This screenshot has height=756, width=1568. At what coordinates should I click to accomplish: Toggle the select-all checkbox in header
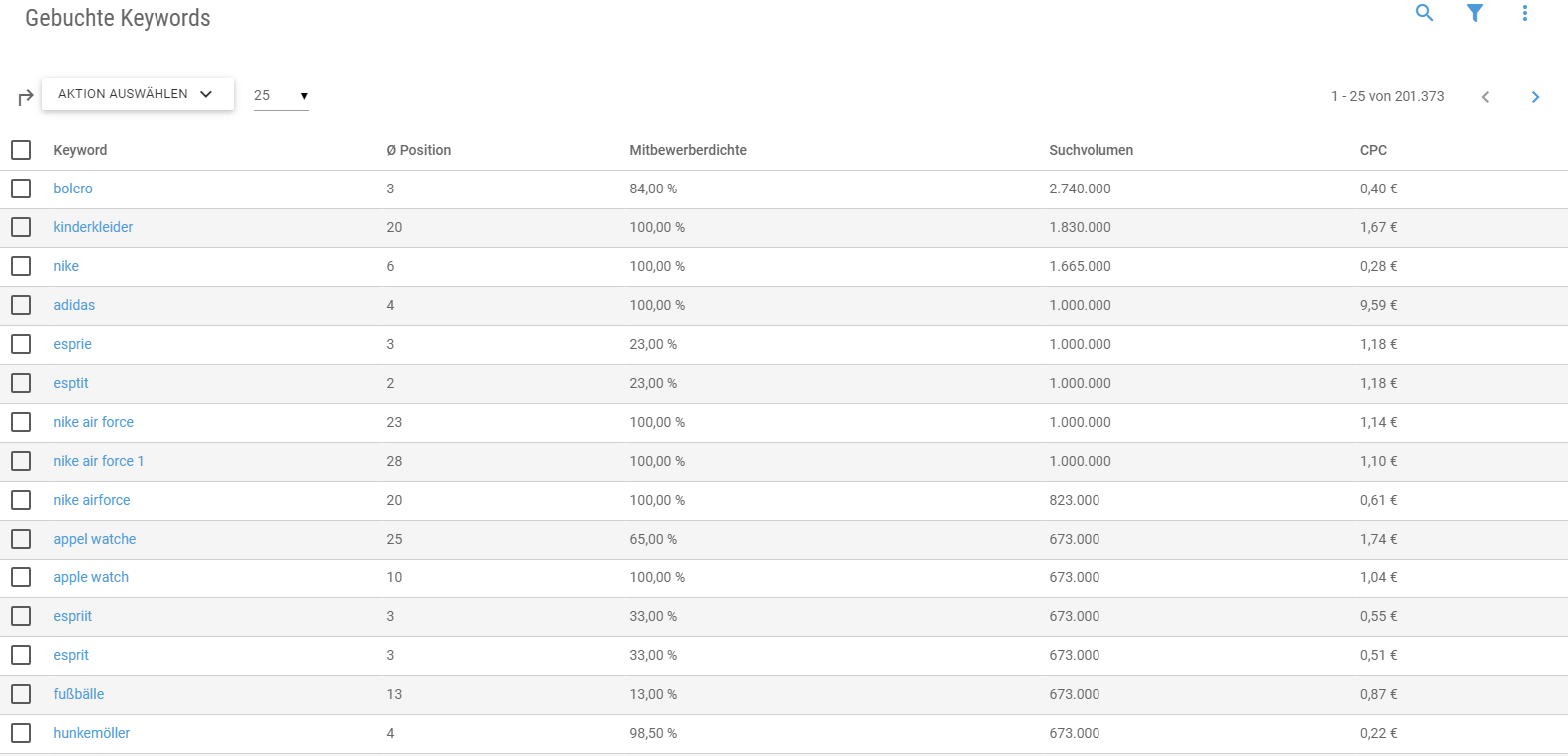pyautogui.click(x=21, y=150)
